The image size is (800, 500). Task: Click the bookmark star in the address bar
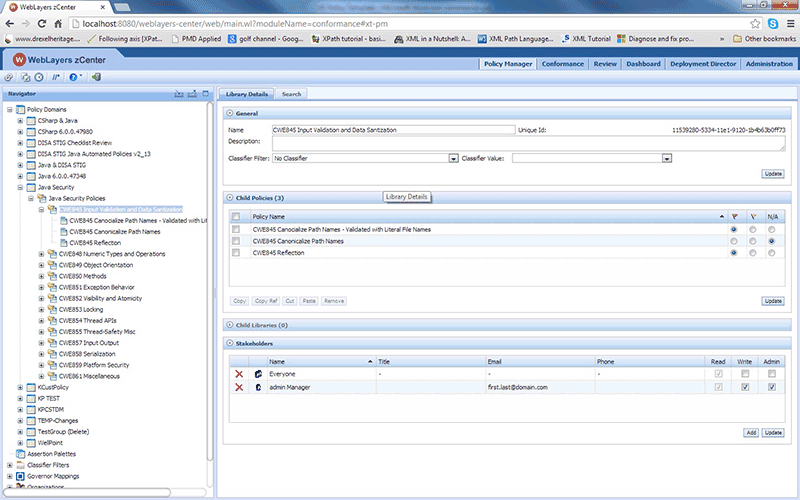point(755,23)
